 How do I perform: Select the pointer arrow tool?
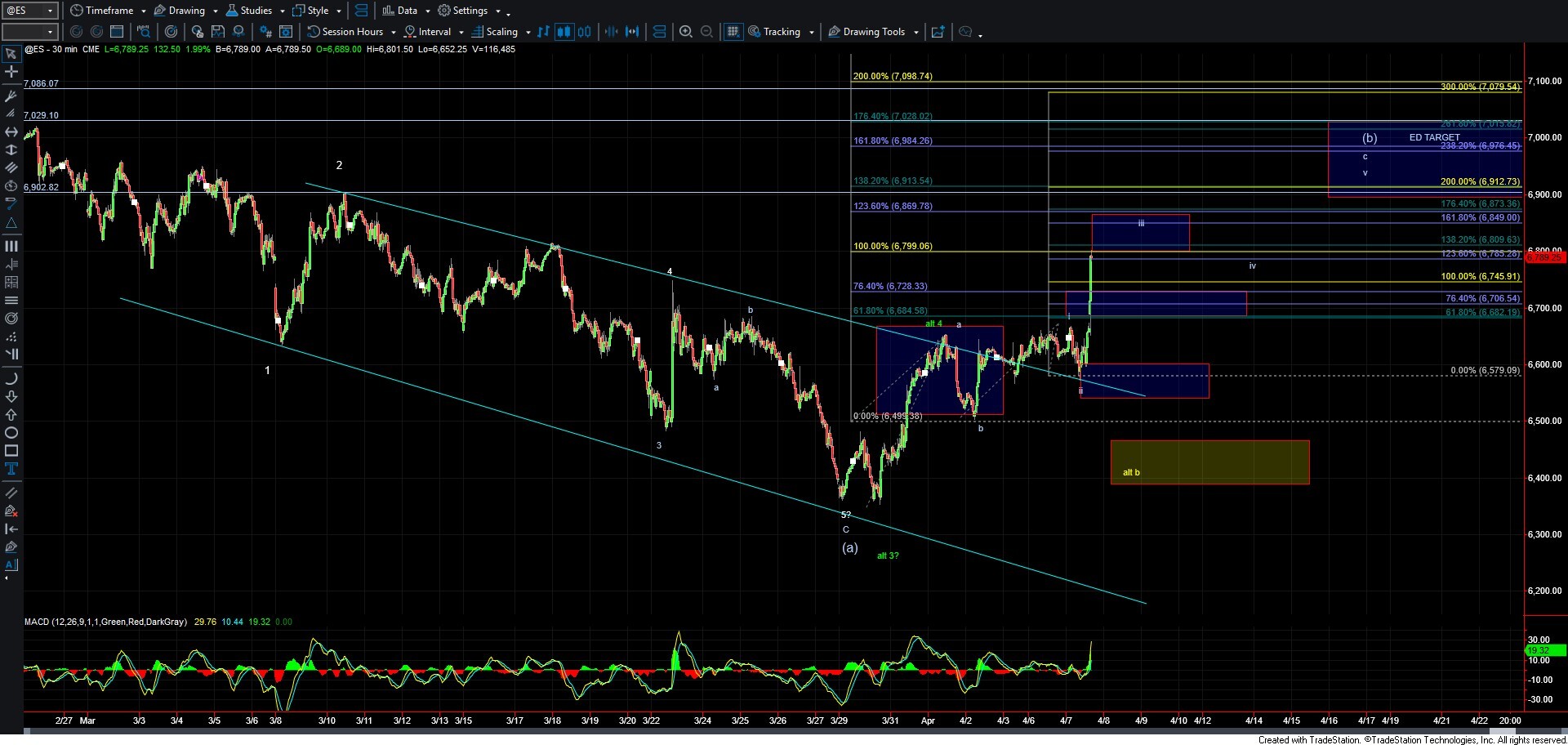pyautogui.click(x=11, y=55)
